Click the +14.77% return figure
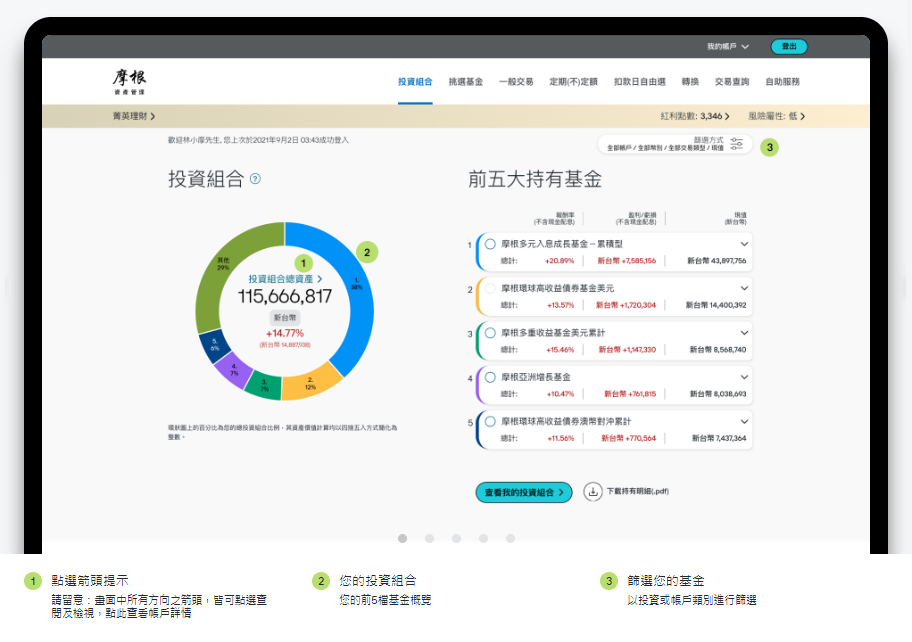The image size is (912, 642). click(x=285, y=333)
